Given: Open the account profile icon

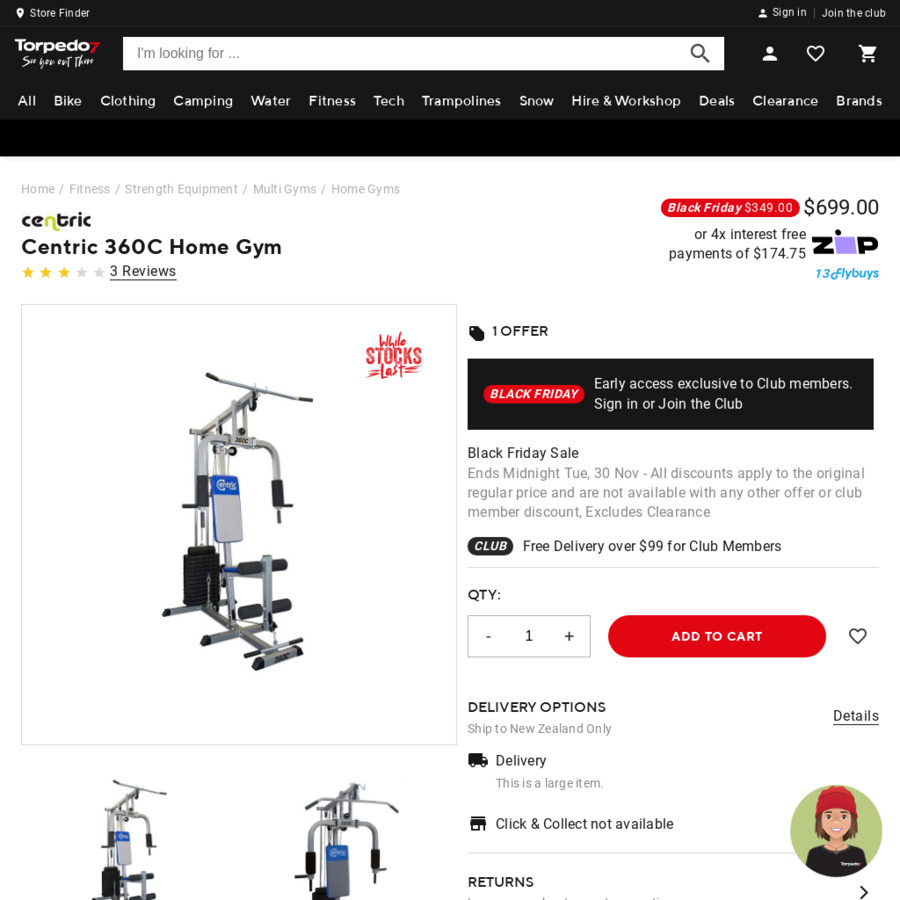Looking at the screenshot, I should click(x=769, y=54).
